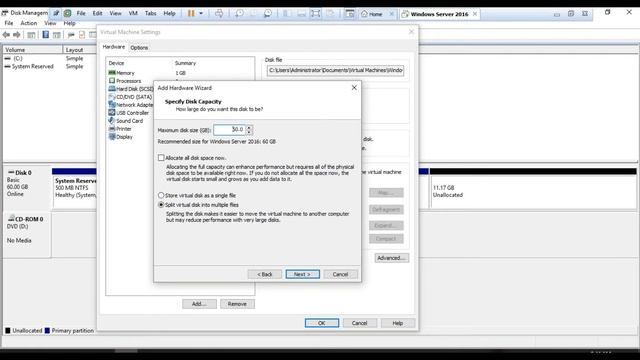Click OK in Virtual Machine Settings
This screenshot has width=640, height=360.
322,323
